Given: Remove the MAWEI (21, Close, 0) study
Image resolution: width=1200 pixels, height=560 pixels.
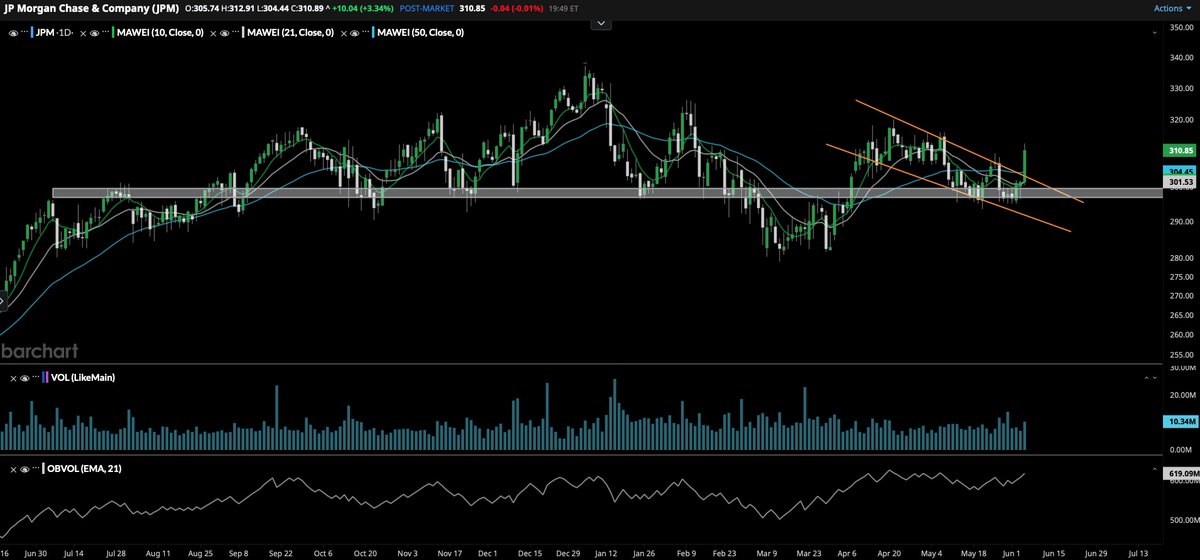Looking at the screenshot, I should click(x=213, y=33).
